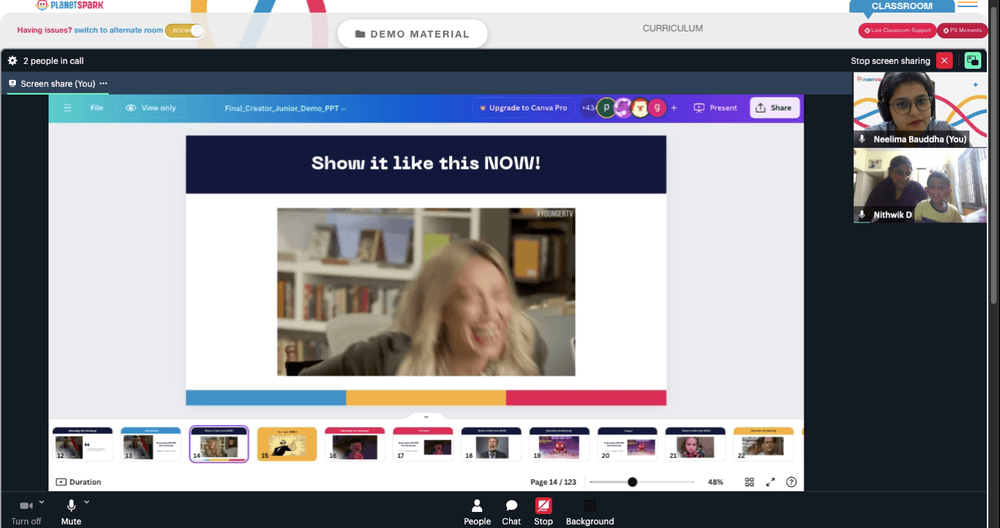Select yellow slide 15 thumbnail
The height and width of the screenshot is (528, 1000).
pos(287,444)
